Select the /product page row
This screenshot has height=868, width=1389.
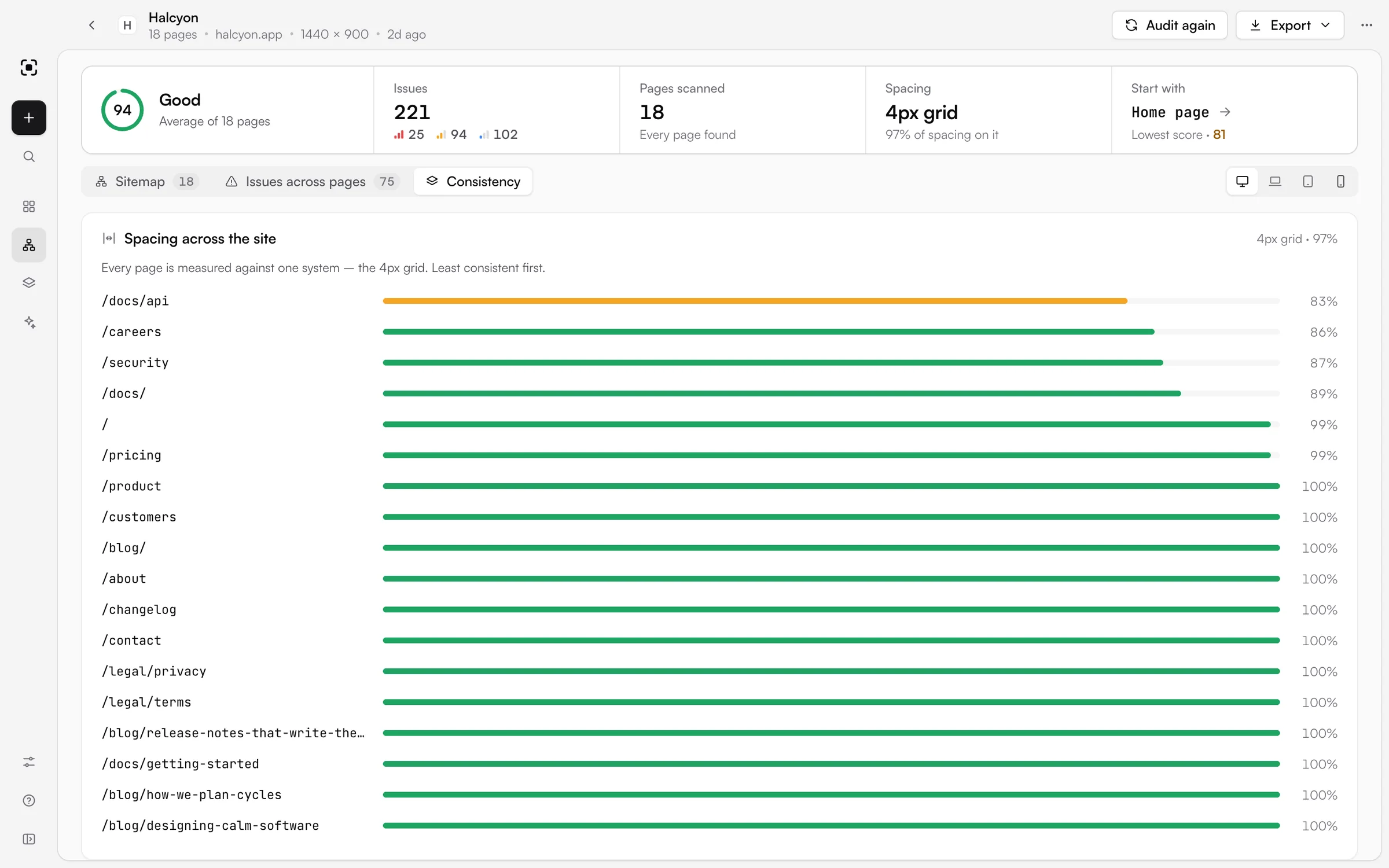(719, 486)
